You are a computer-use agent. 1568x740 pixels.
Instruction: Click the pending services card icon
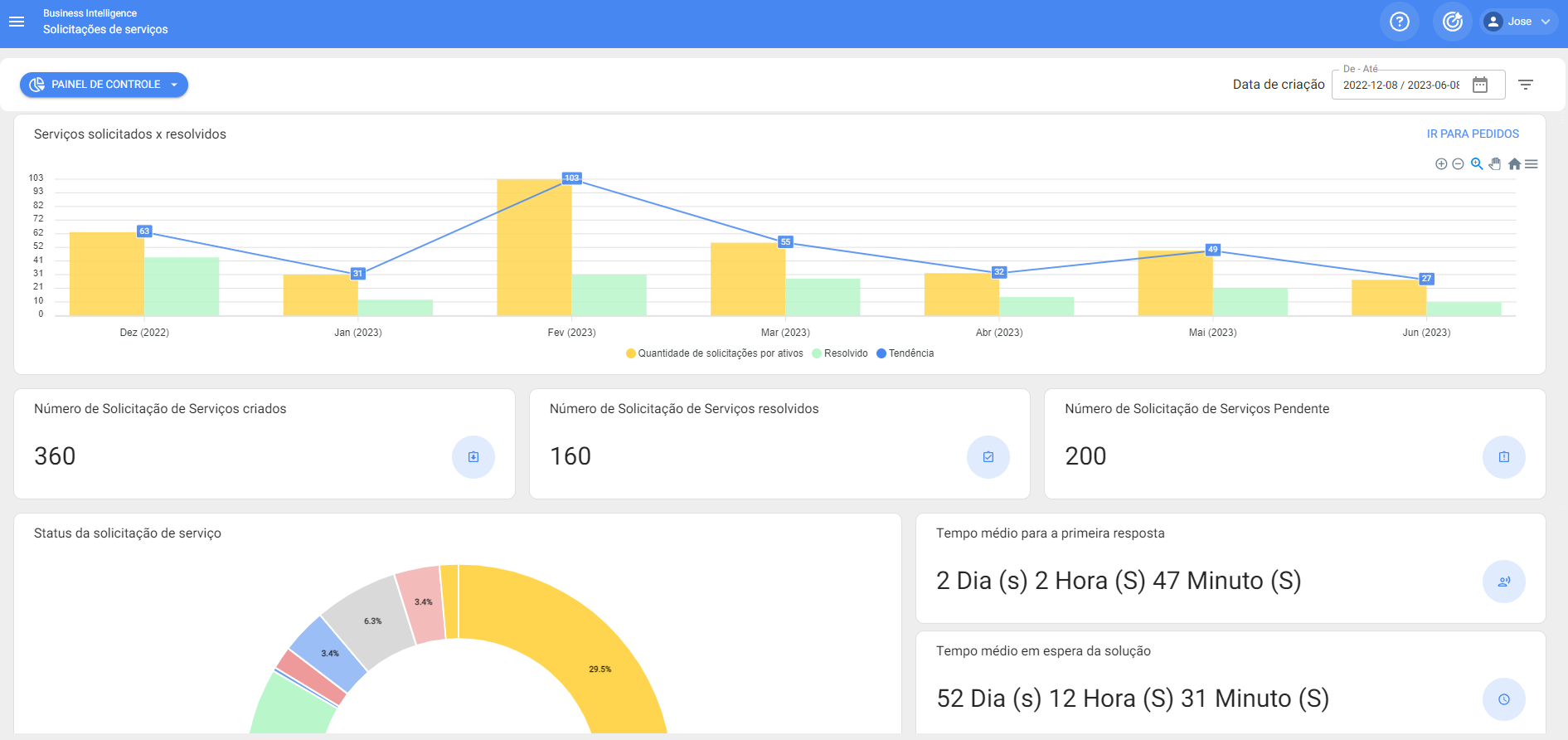(1504, 457)
